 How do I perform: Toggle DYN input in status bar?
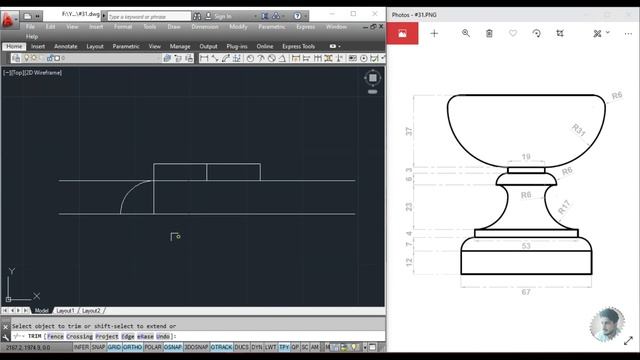tap(257, 347)
